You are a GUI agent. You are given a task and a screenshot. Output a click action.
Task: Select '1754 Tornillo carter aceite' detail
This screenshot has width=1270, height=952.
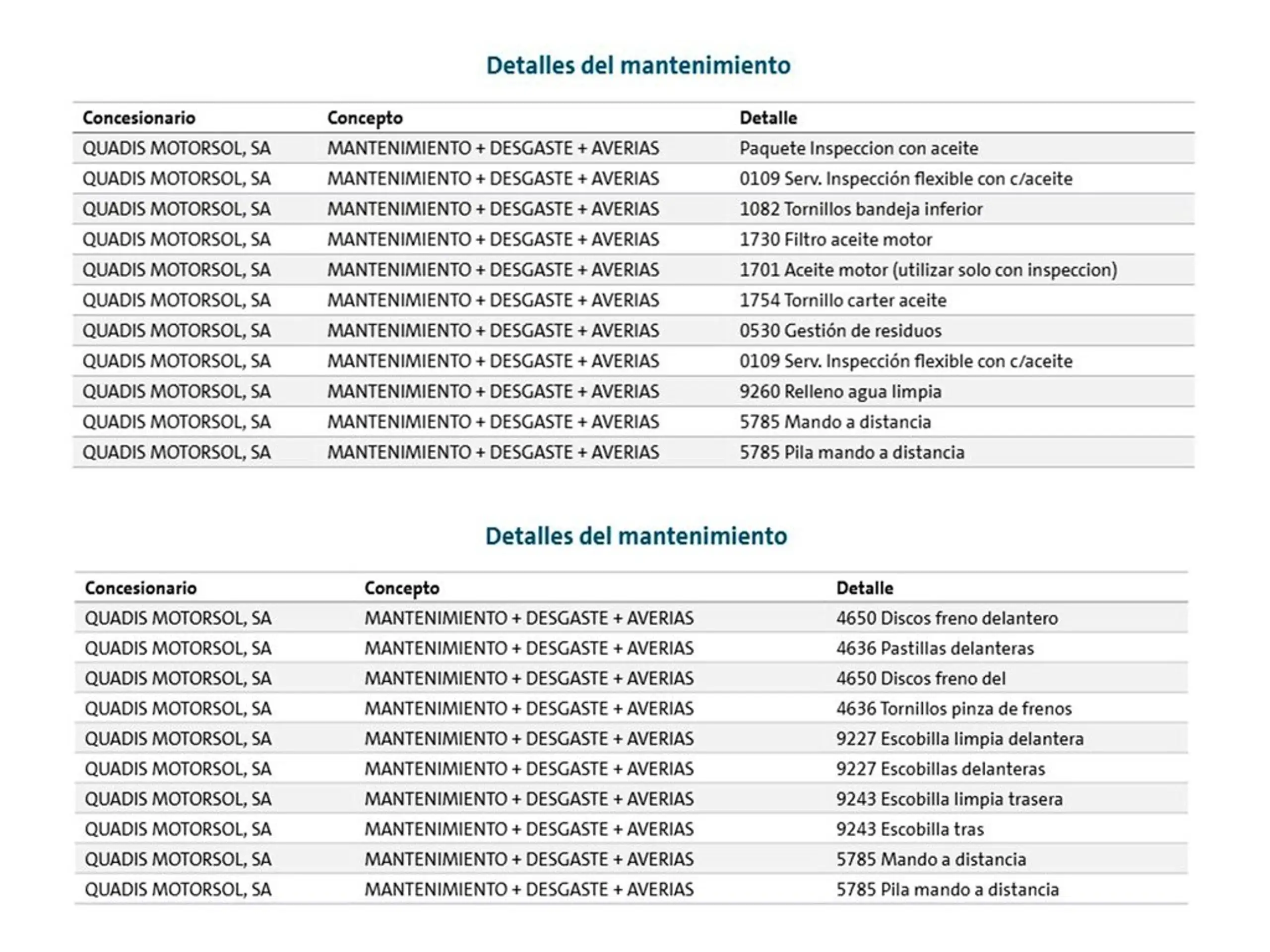point(843,300)
